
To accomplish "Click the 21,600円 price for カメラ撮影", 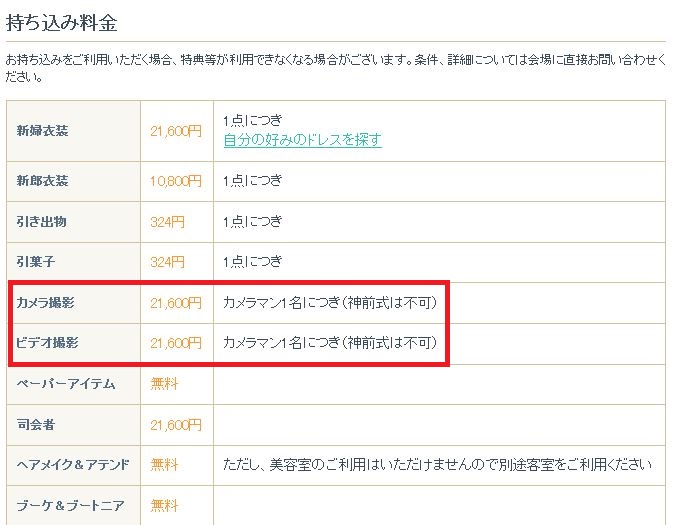I will (176, 302).
